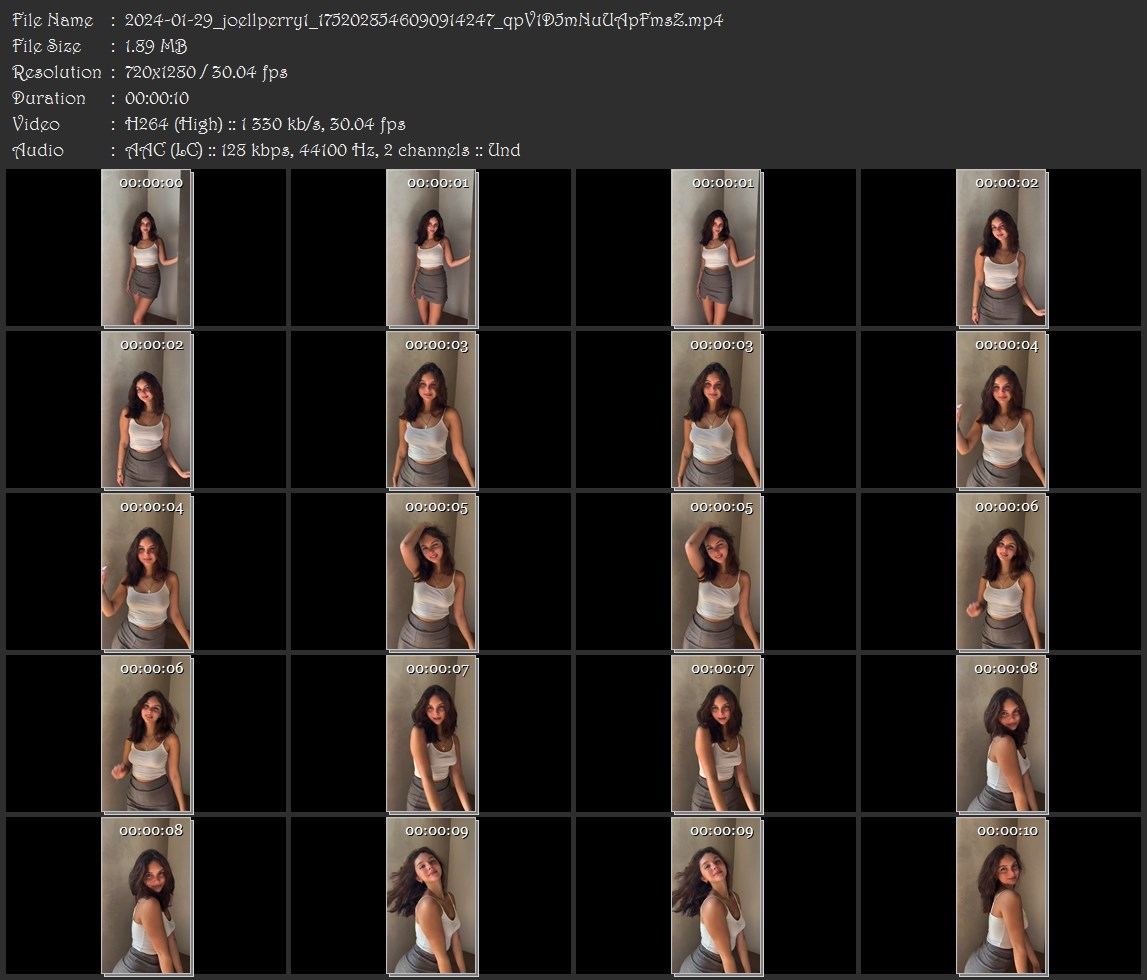This screenshot has height=980, width=1147.
Task: Select the file size value "1.89 MB"
Action: coord(156,46)
